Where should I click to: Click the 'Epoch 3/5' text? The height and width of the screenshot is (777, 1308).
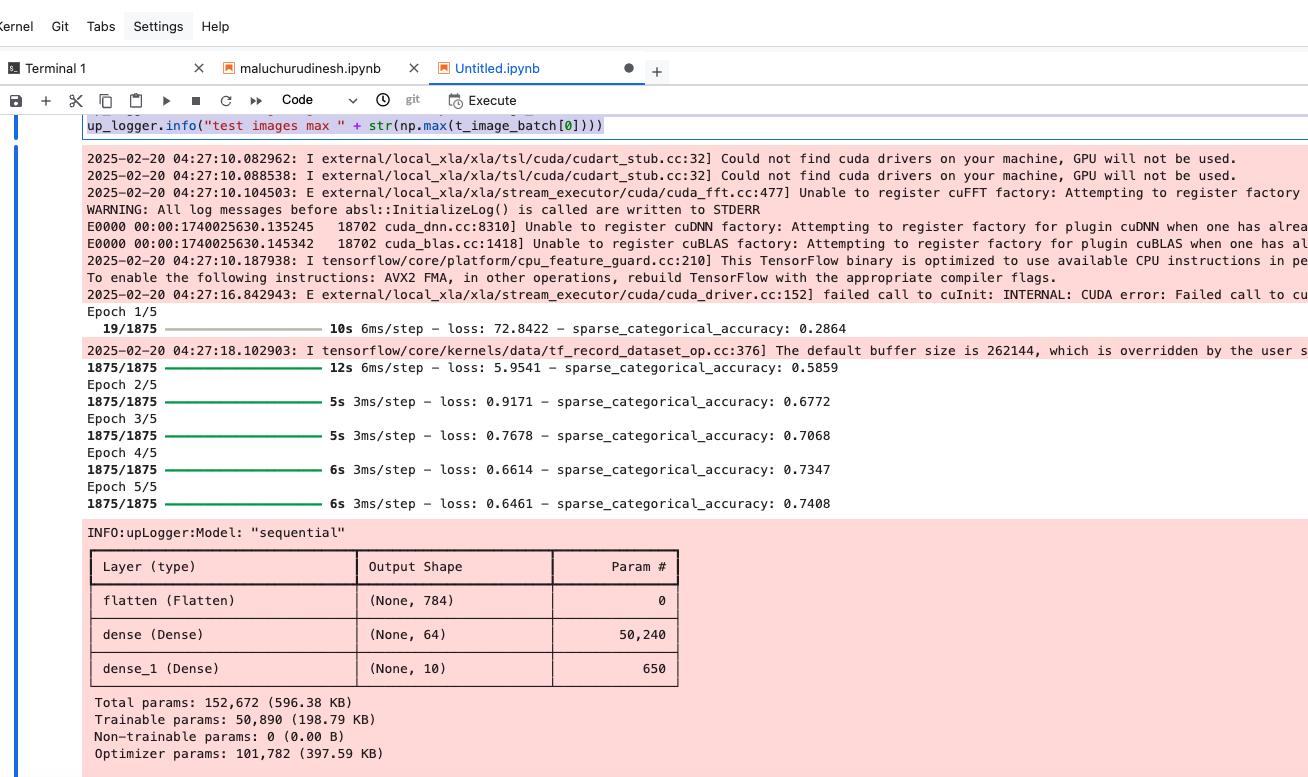coord(122,419)
